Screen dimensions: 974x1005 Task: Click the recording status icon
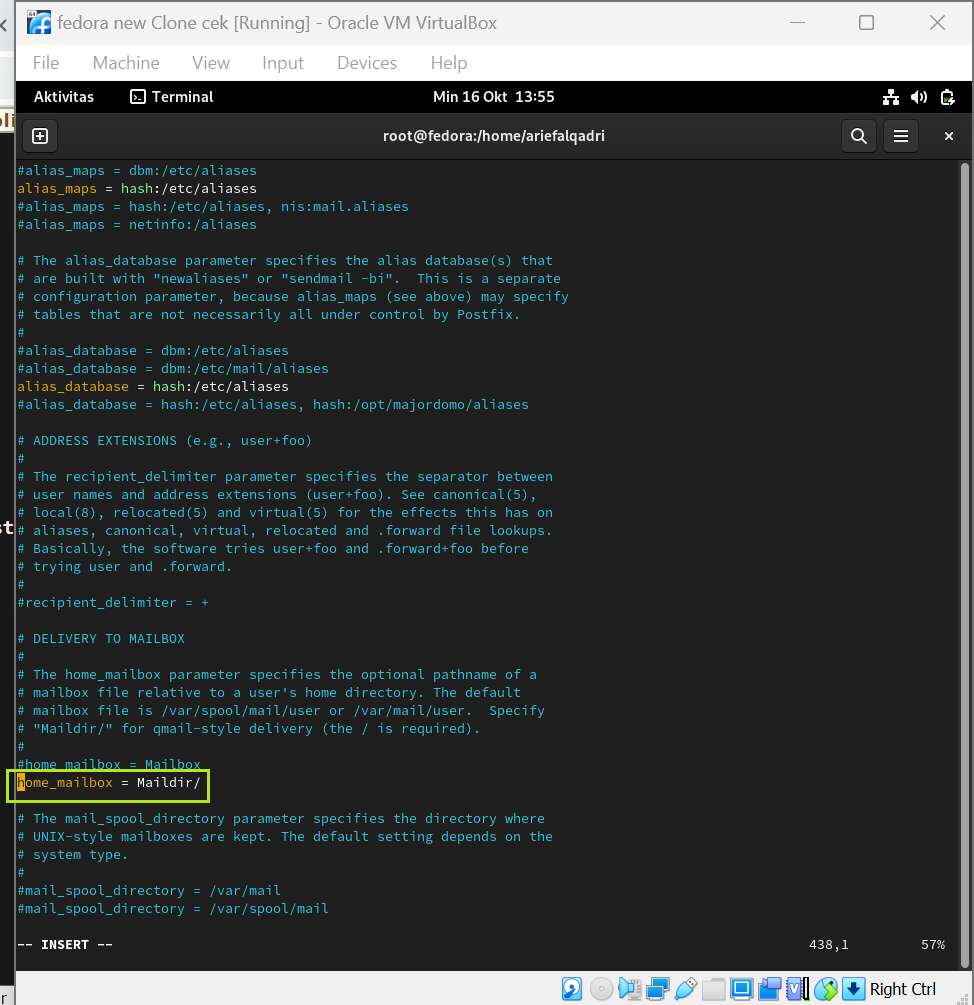pos(770,989)
